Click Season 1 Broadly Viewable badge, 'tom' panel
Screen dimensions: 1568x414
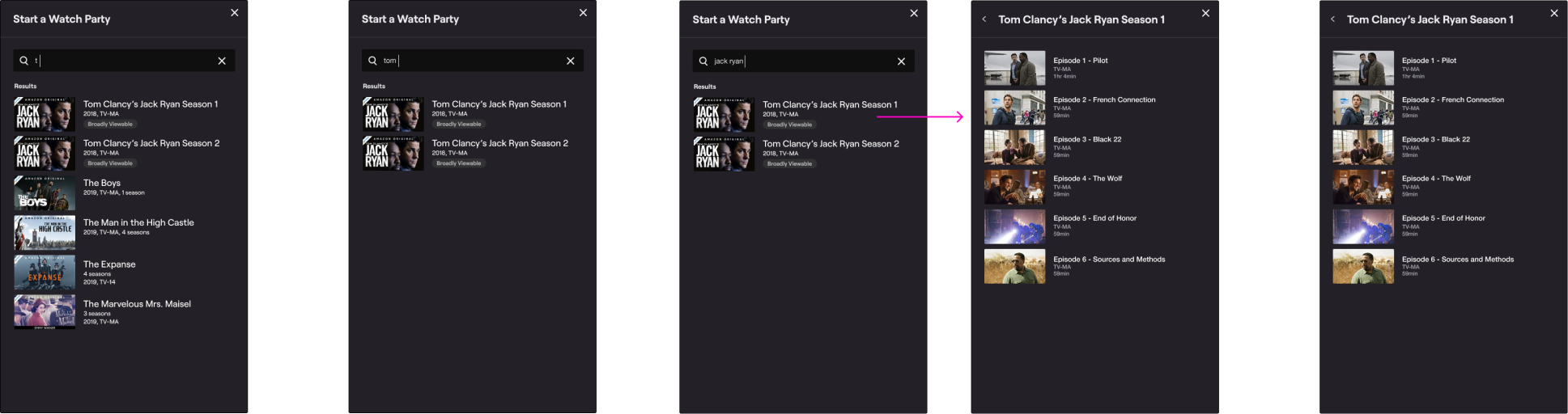click(x=459, y=125)
